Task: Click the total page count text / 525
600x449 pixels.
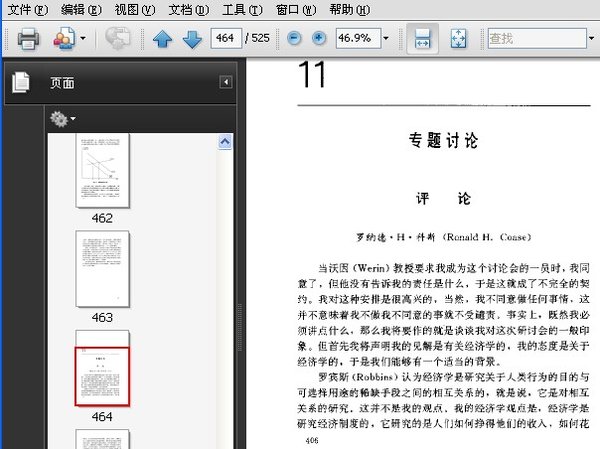Action: (x=257, y=38)
